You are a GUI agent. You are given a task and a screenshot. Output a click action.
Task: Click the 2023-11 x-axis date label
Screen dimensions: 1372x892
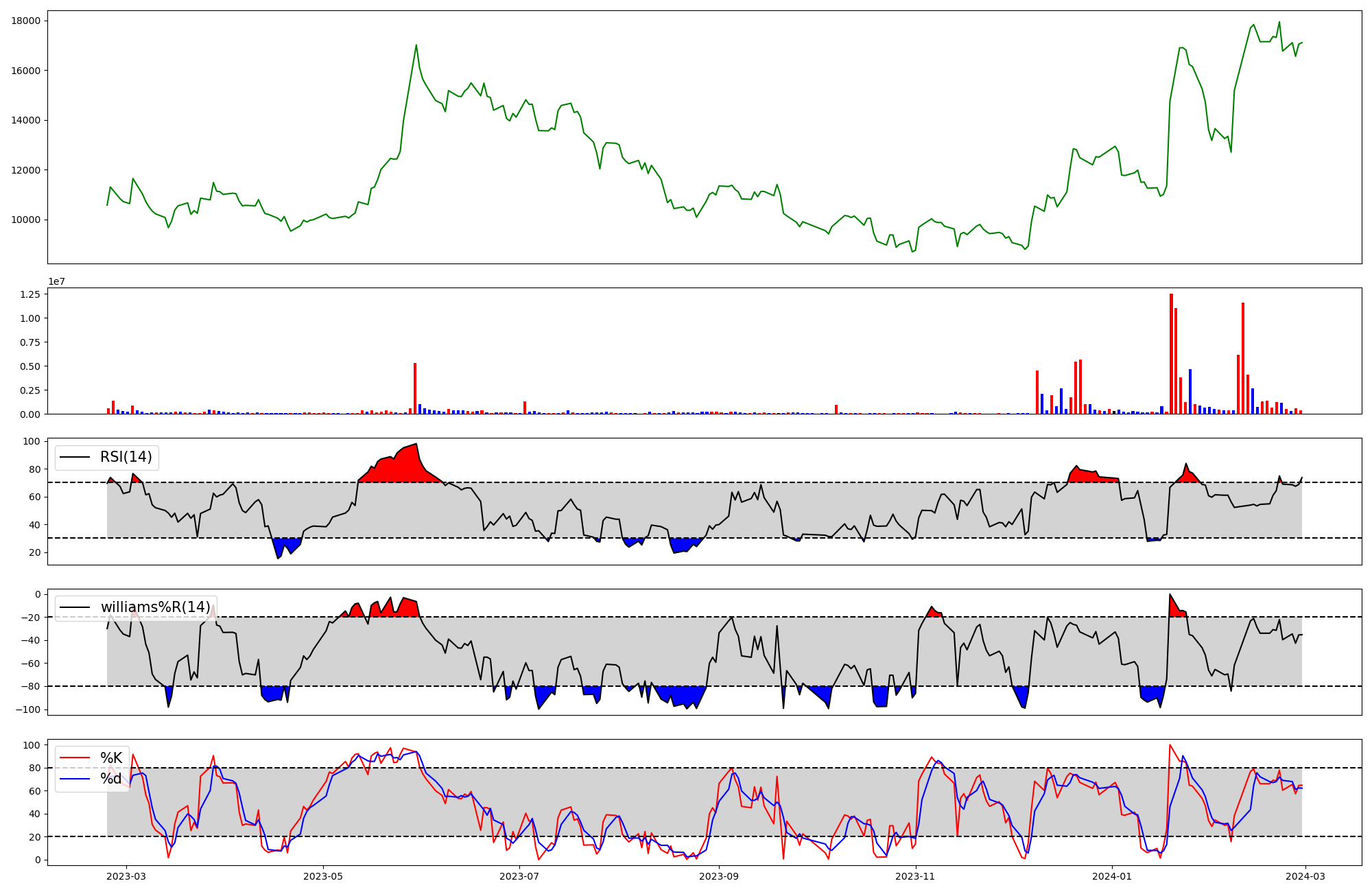[x=916, y=876]
